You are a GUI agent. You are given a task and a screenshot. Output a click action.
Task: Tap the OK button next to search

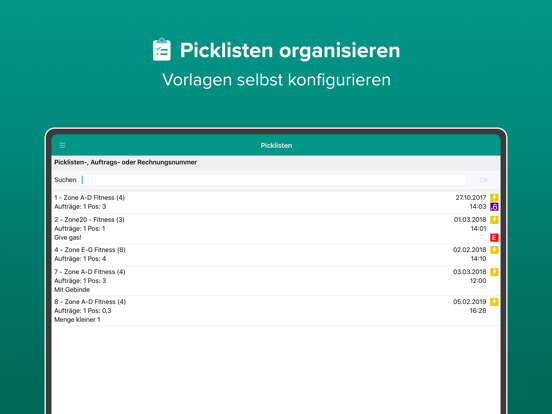484,180
